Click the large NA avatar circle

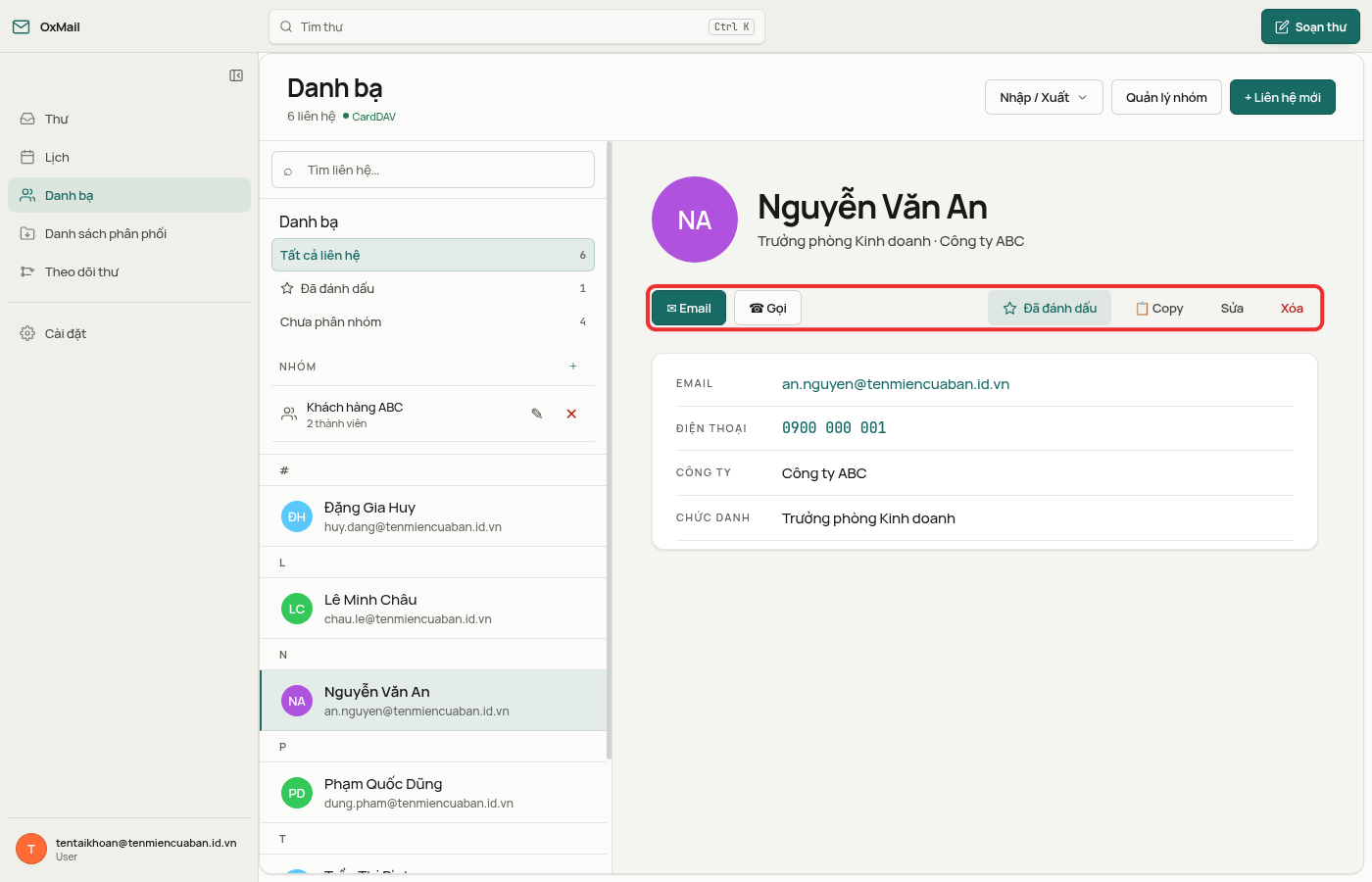(x=695, y=220)
